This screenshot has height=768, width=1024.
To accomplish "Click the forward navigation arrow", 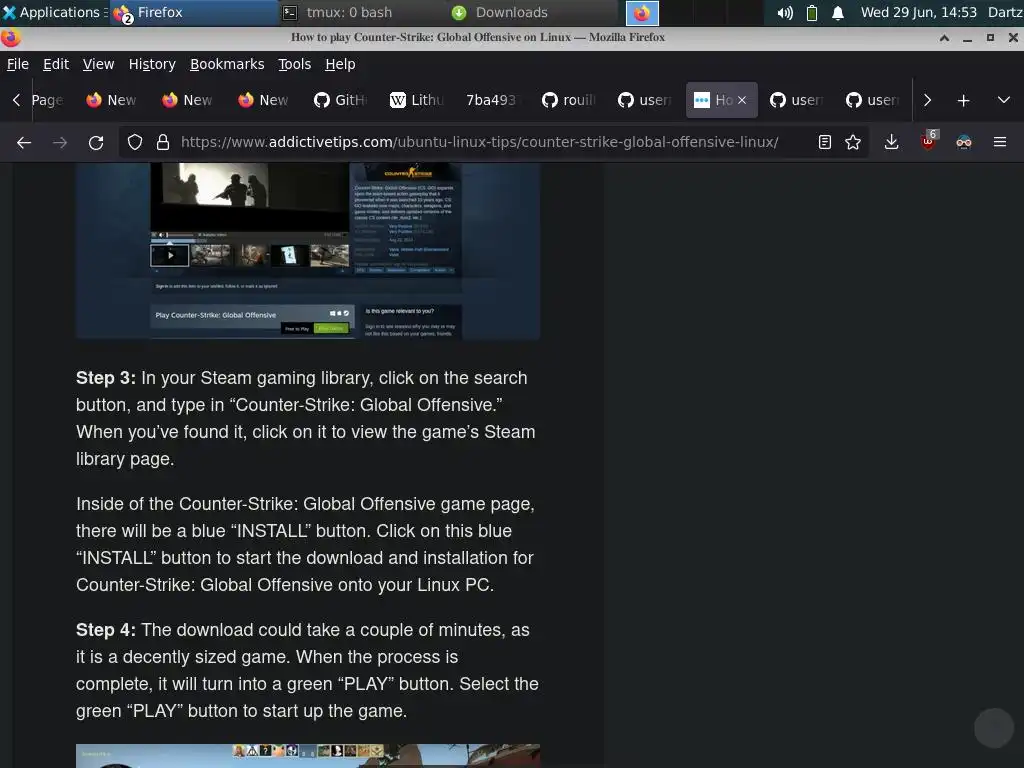I will (x=60, y=142).
